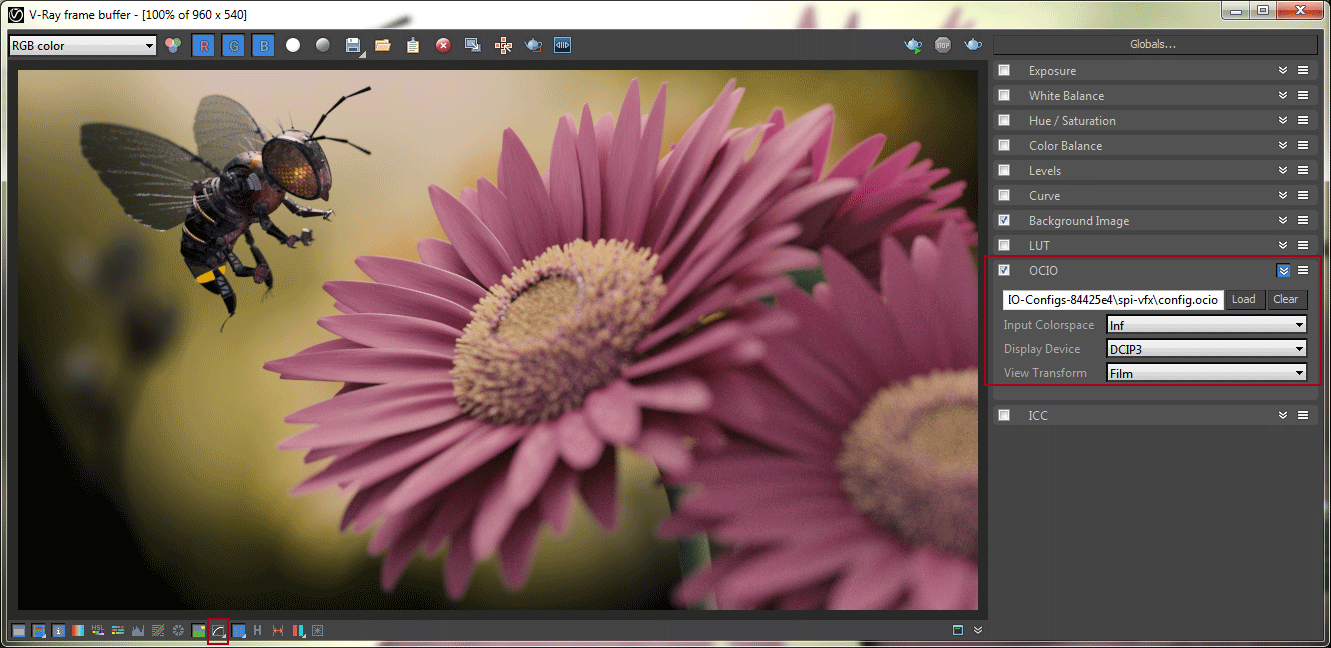Click the orange horizontal arrows icon
The height and width of the screenshot is (648, 1331).
point(278,631)
